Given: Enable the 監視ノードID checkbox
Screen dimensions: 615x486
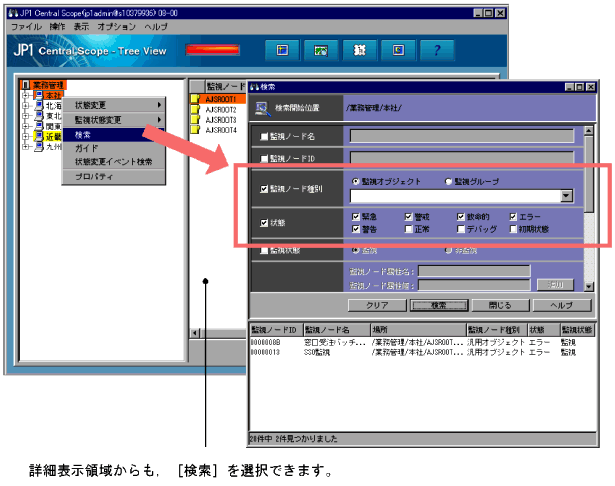Looking at the screenshot, I should coord(264,158).
